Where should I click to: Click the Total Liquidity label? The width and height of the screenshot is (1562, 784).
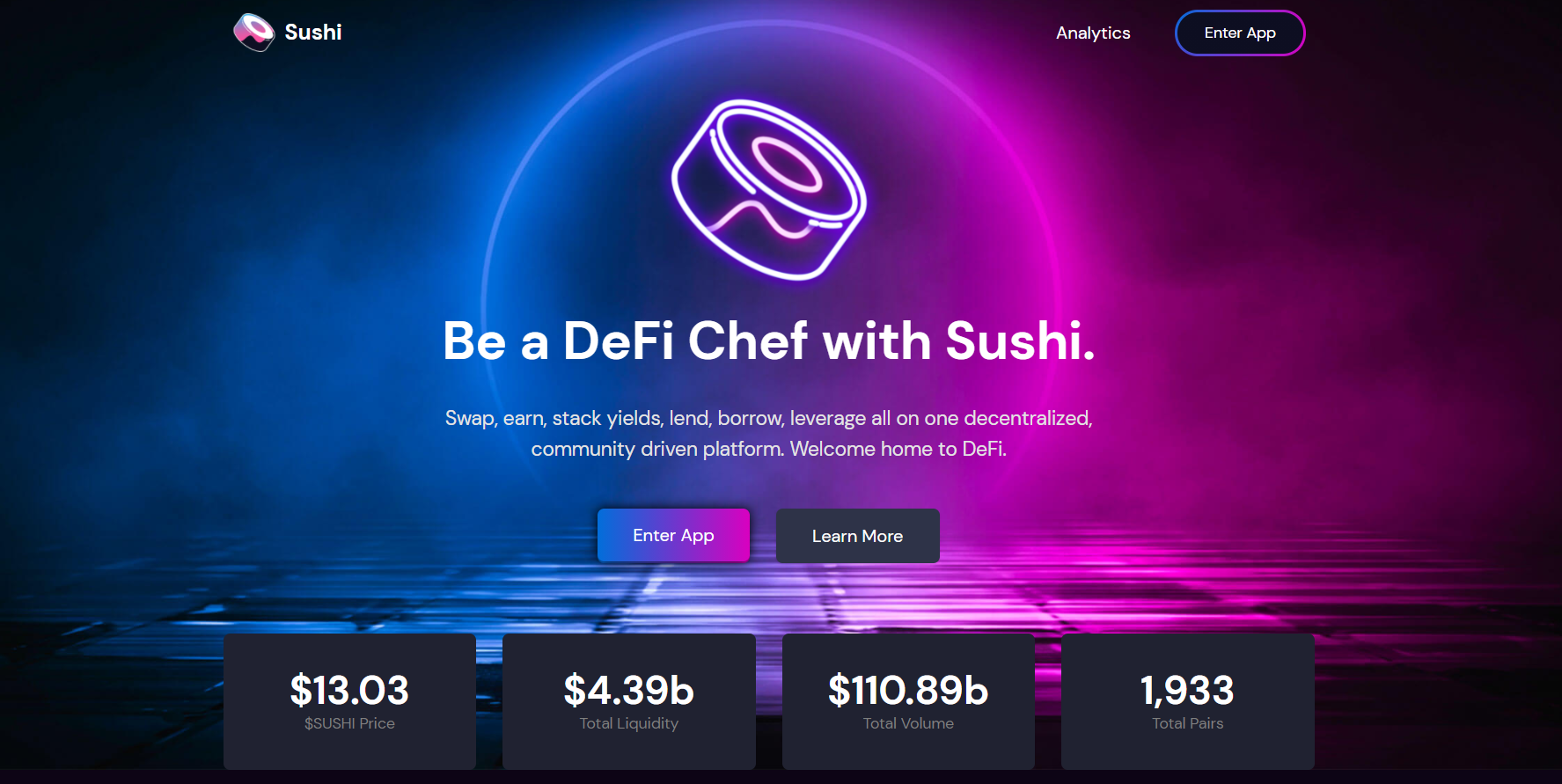click(x=628, y=723)
